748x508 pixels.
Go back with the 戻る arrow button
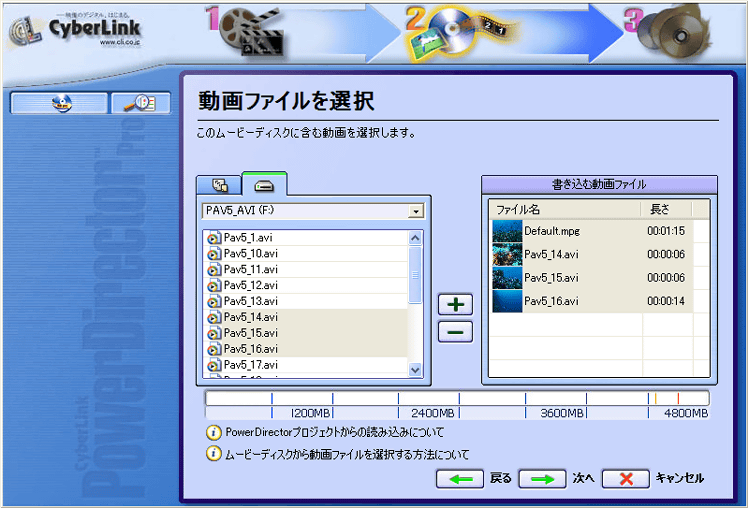click(461, 479)
